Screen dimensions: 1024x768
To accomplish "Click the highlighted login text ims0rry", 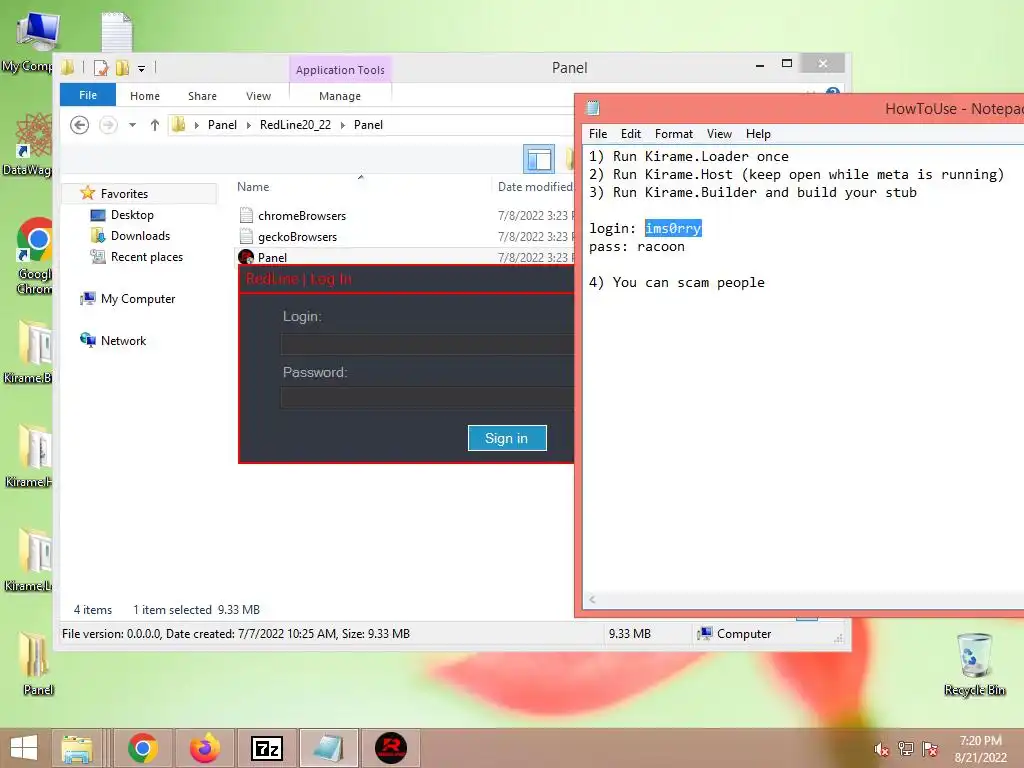I will pyautogui.click(x=673, y=228).
